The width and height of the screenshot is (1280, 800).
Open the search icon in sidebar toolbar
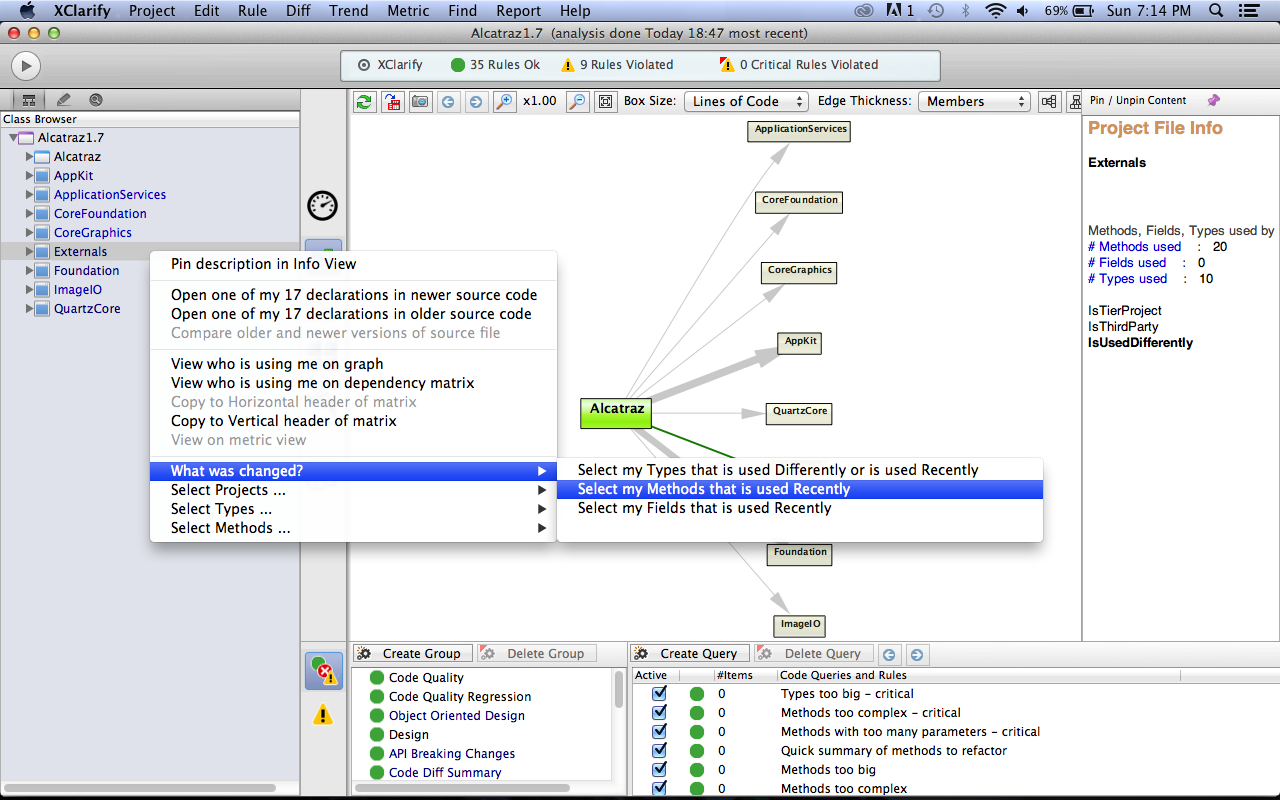coord(96,100)
